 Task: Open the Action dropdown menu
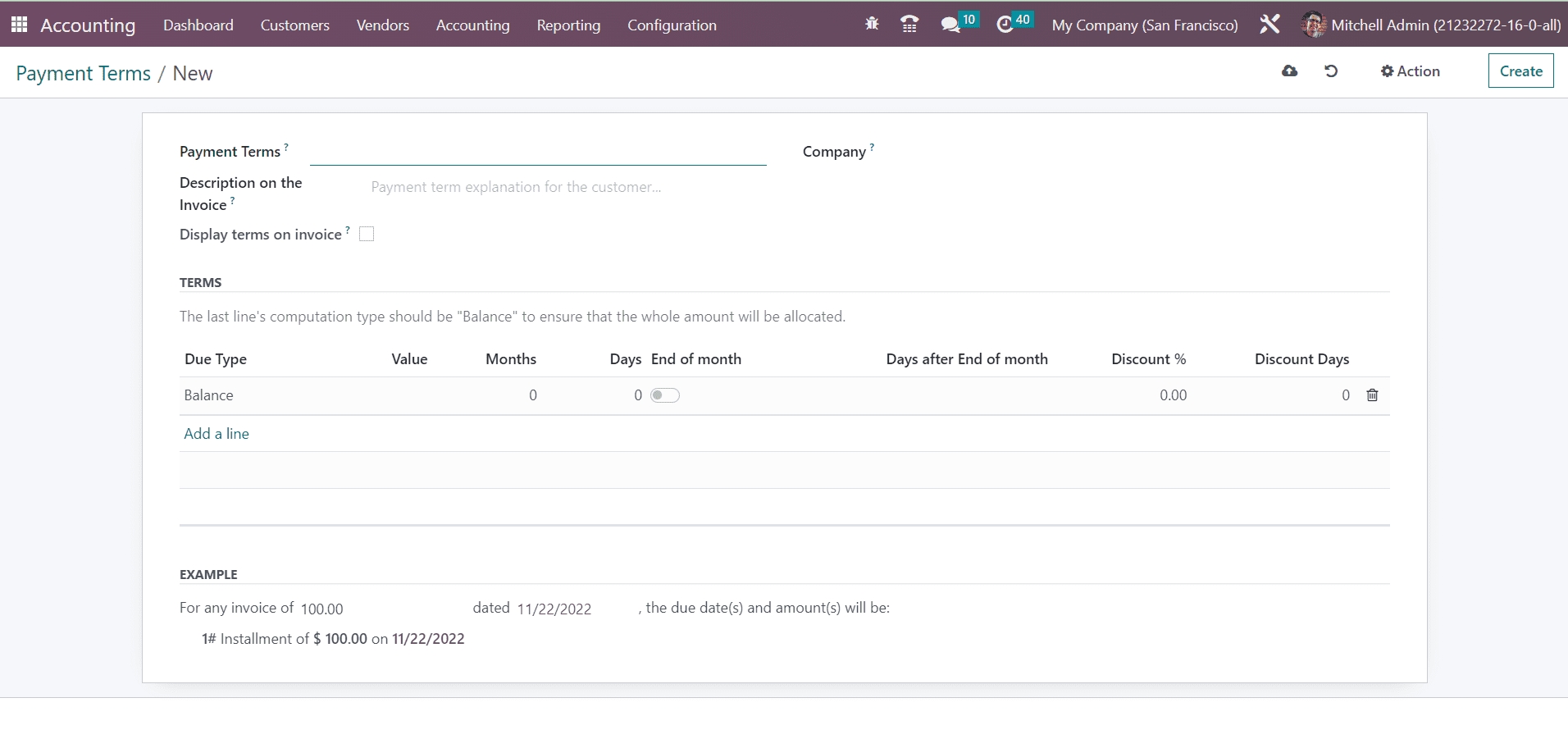(1411, 71)
